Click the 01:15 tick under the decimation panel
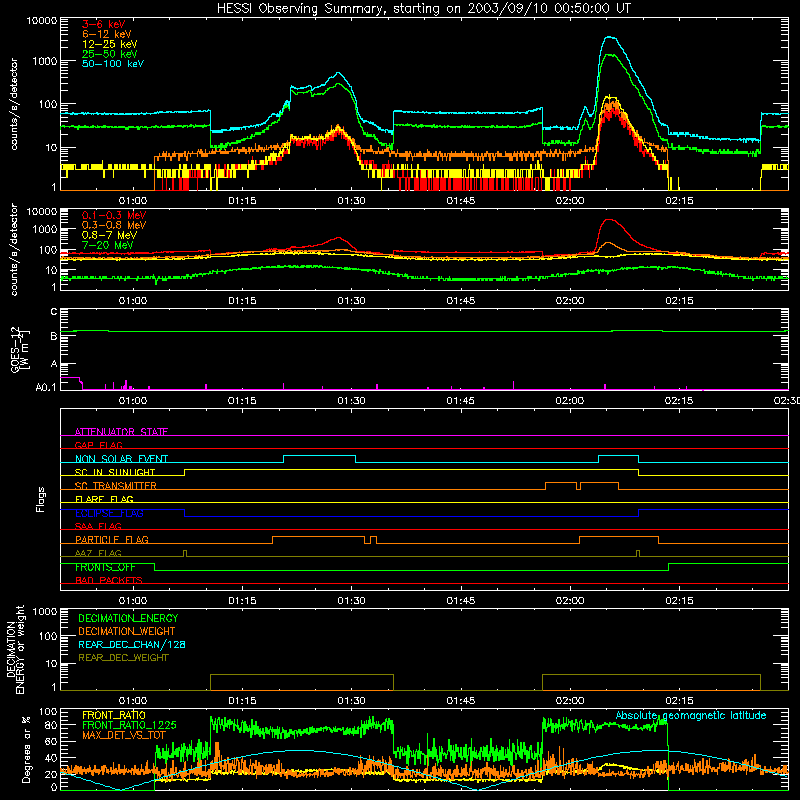800x800 pixels. pyautogui.click(x=242, y=701)
